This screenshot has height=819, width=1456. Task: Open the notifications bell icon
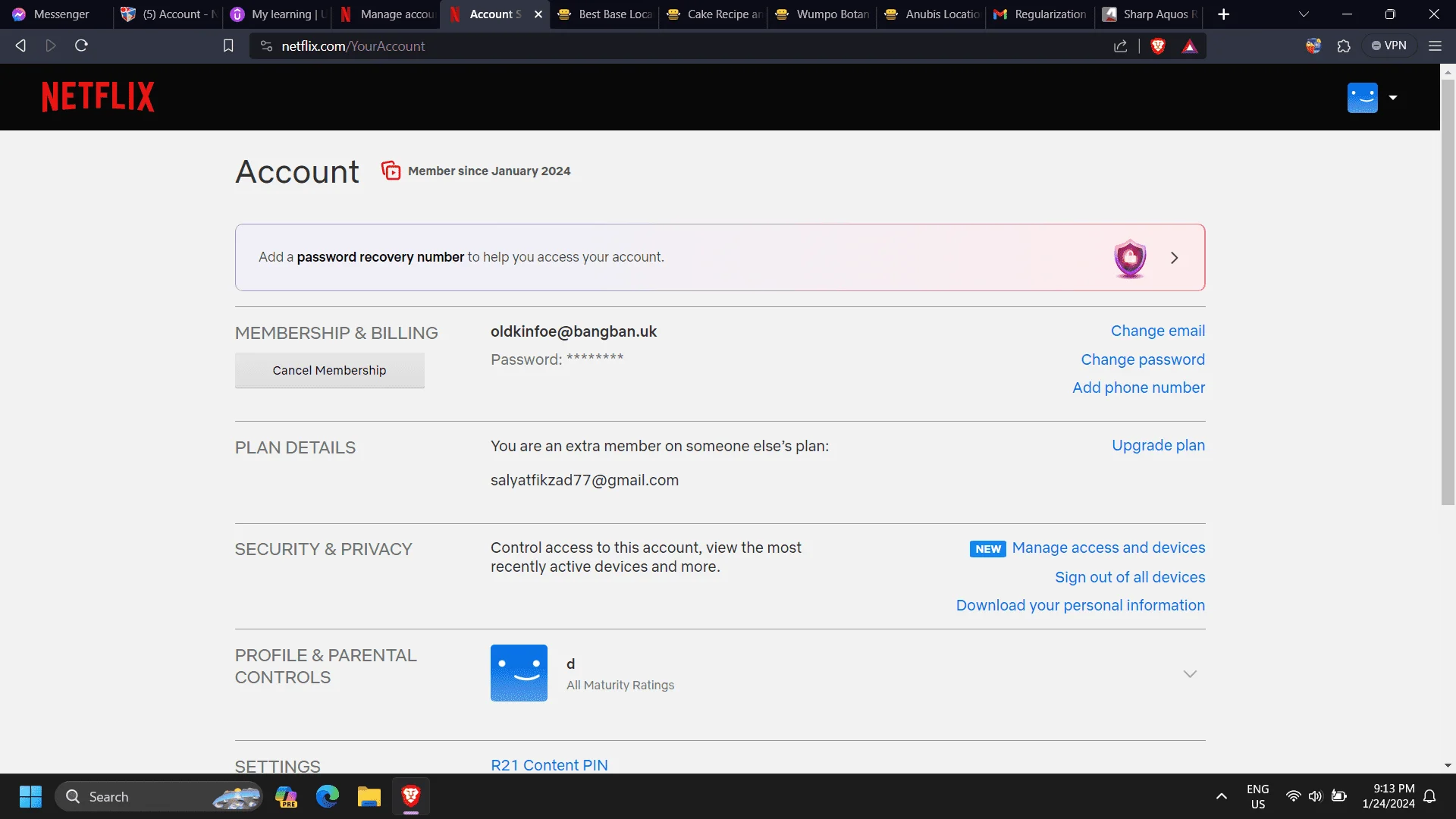click(1429, 796)
